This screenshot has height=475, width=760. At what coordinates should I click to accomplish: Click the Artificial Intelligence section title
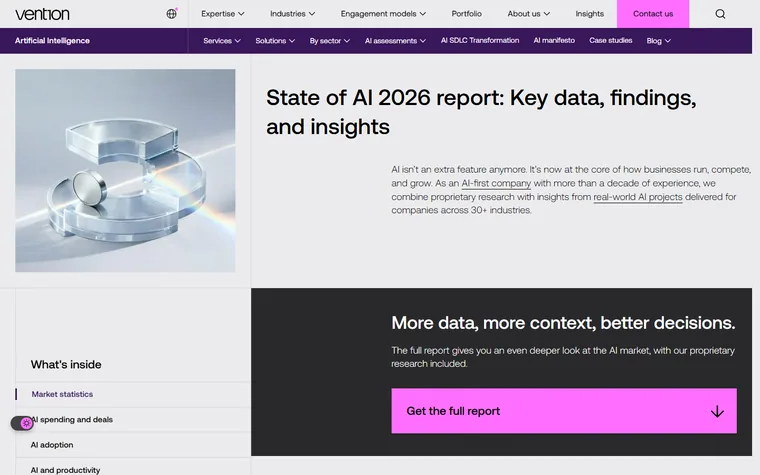[x=52, y=41]
